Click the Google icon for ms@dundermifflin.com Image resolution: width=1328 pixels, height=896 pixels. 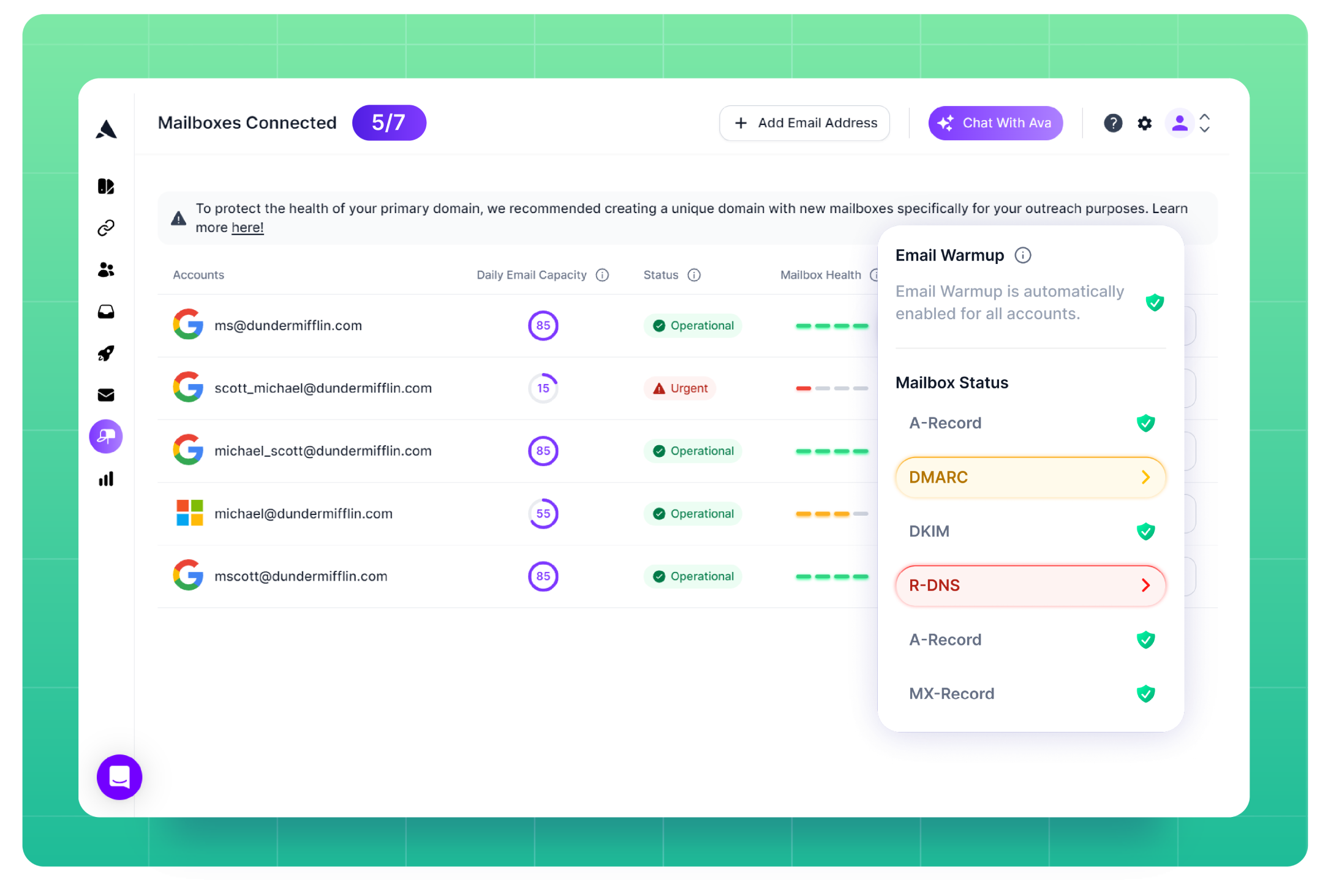188,324
